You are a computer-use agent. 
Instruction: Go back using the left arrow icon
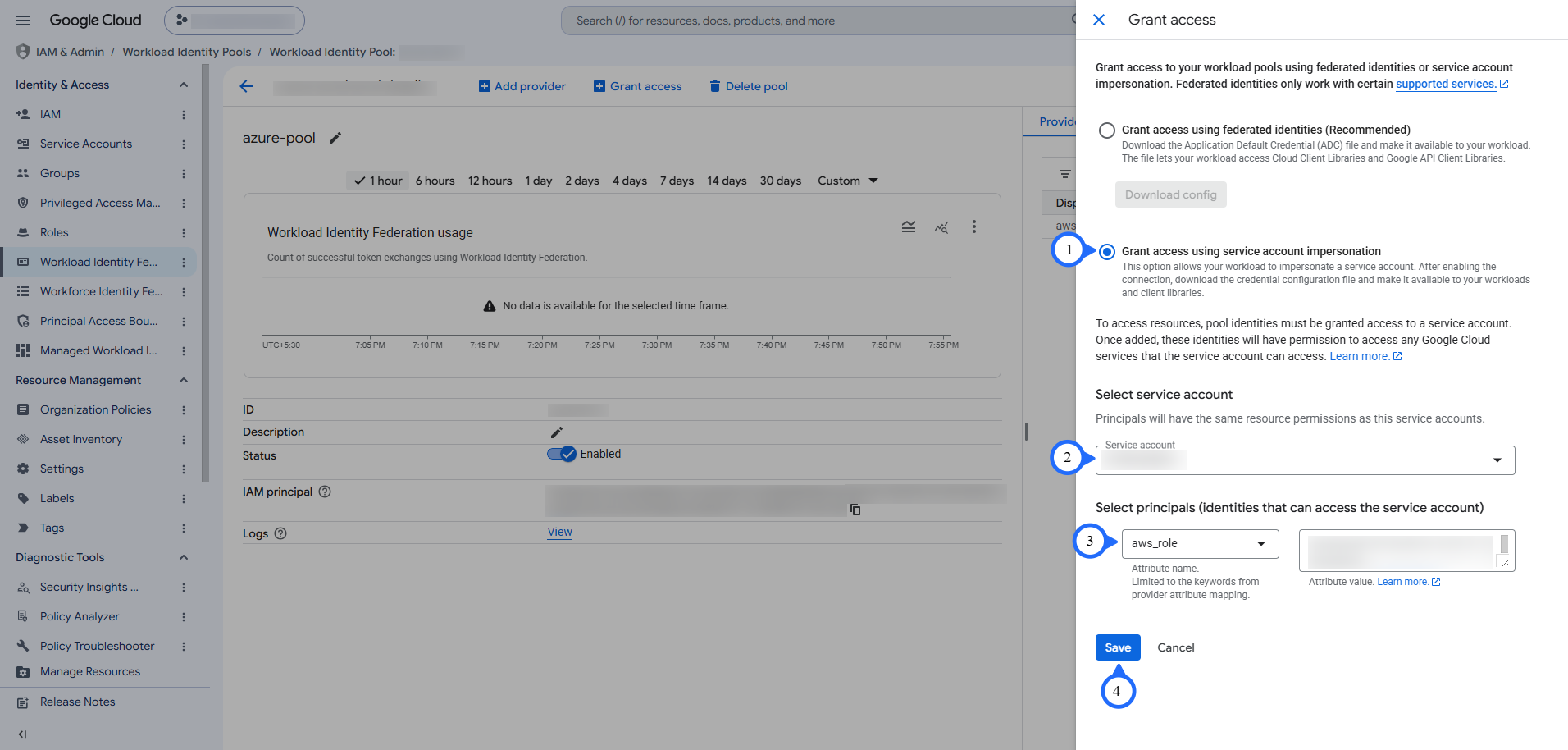tap(246, 86)
